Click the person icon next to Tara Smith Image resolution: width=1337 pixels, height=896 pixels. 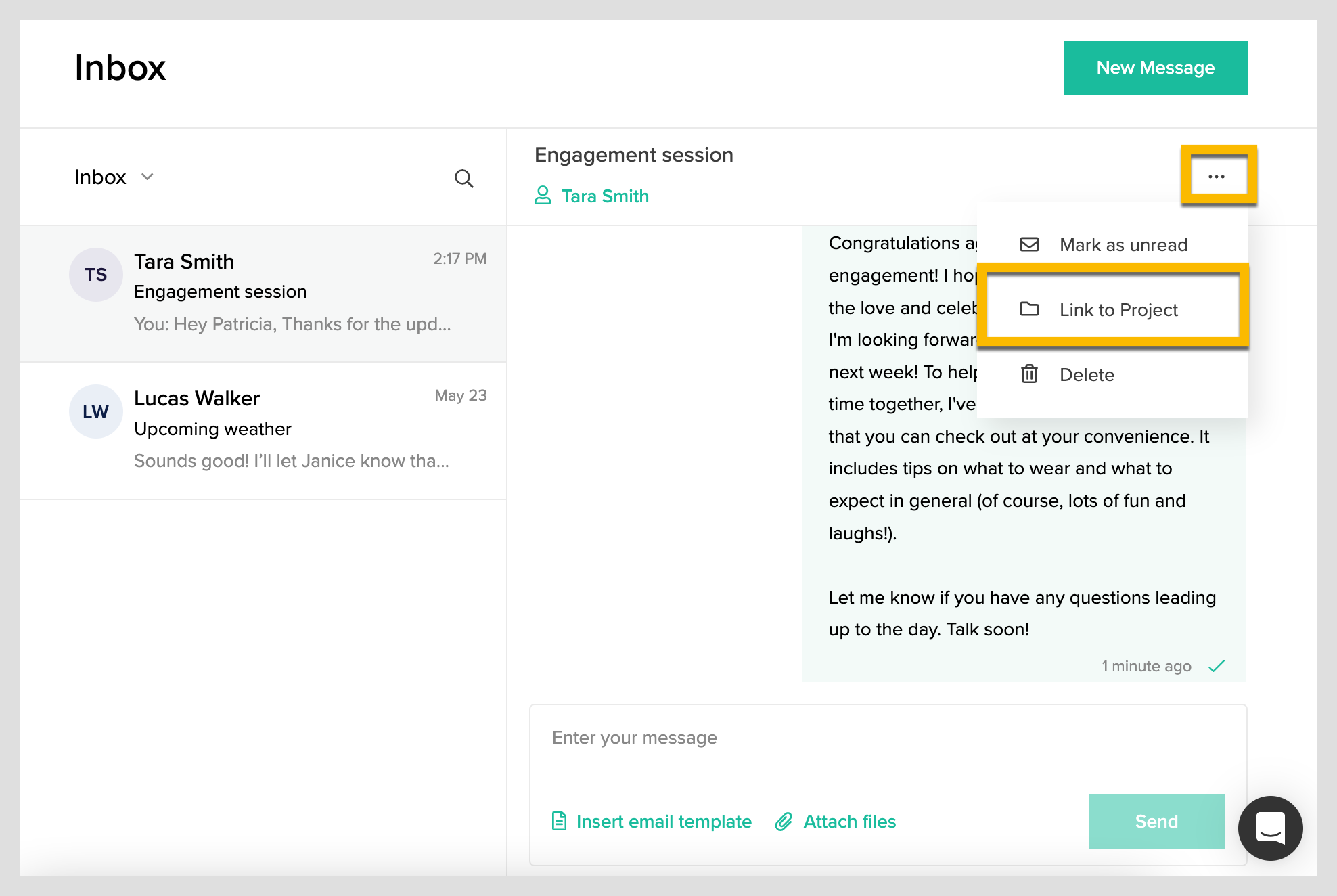tap(543, 196)
